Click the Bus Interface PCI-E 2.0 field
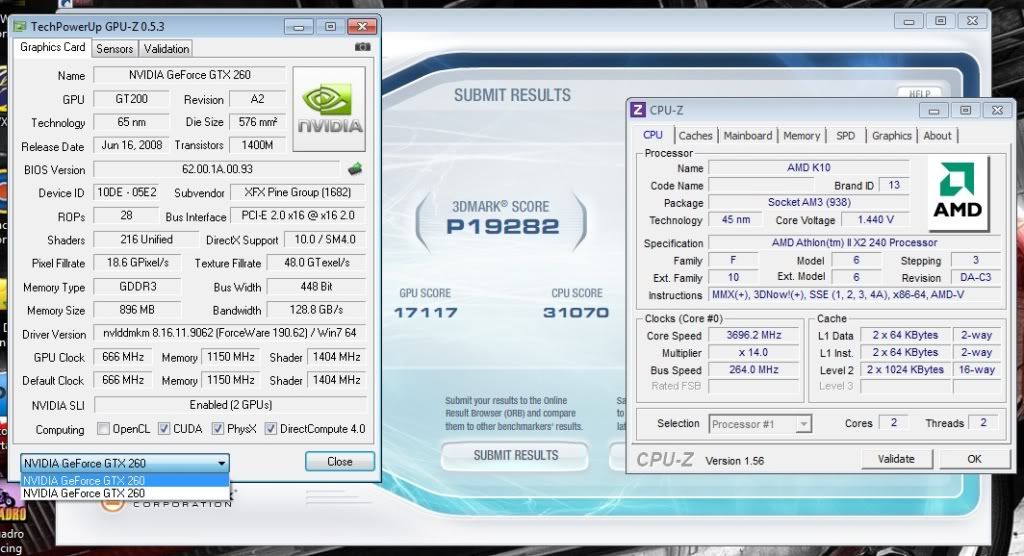 (x=298, y=216)
